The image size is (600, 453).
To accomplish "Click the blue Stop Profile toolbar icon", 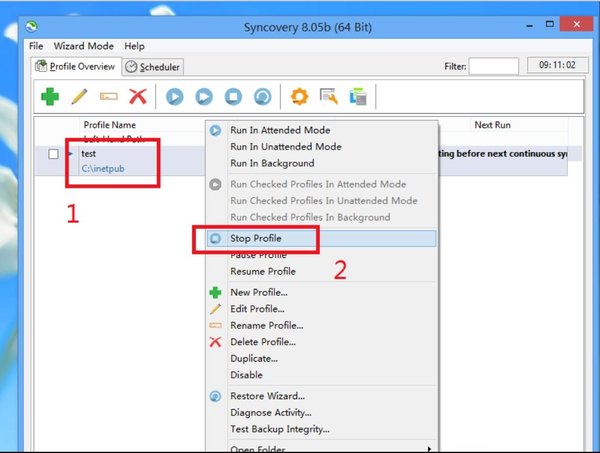I will (x=233, y=96).
